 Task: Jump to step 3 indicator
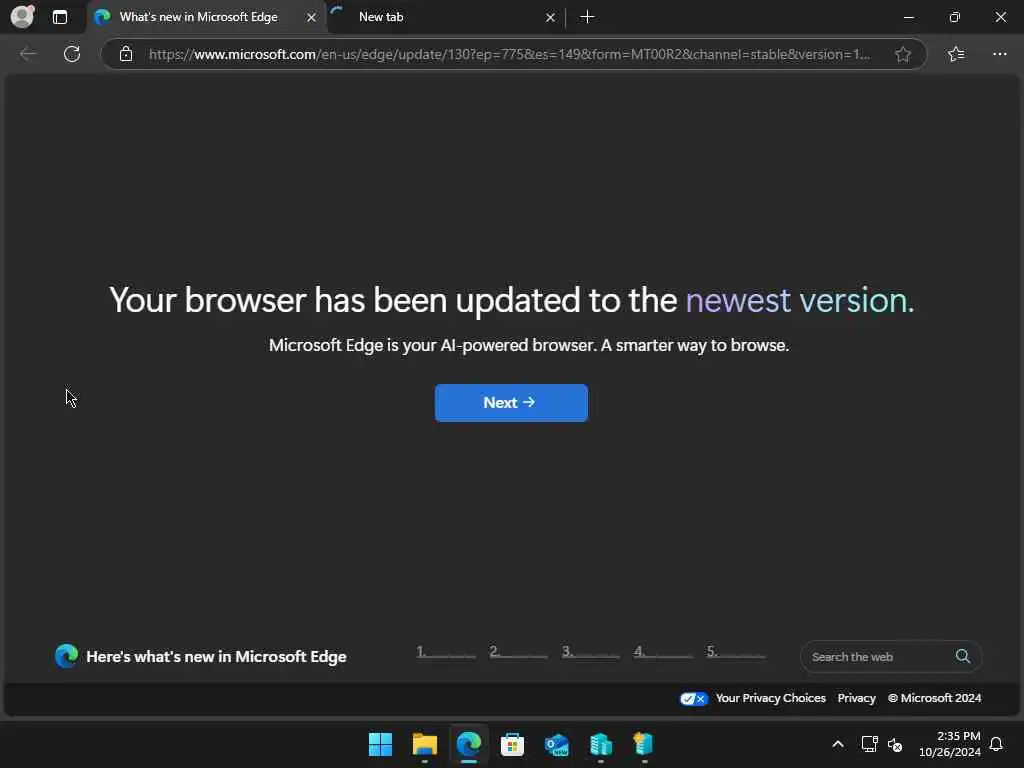click(591, 652)
